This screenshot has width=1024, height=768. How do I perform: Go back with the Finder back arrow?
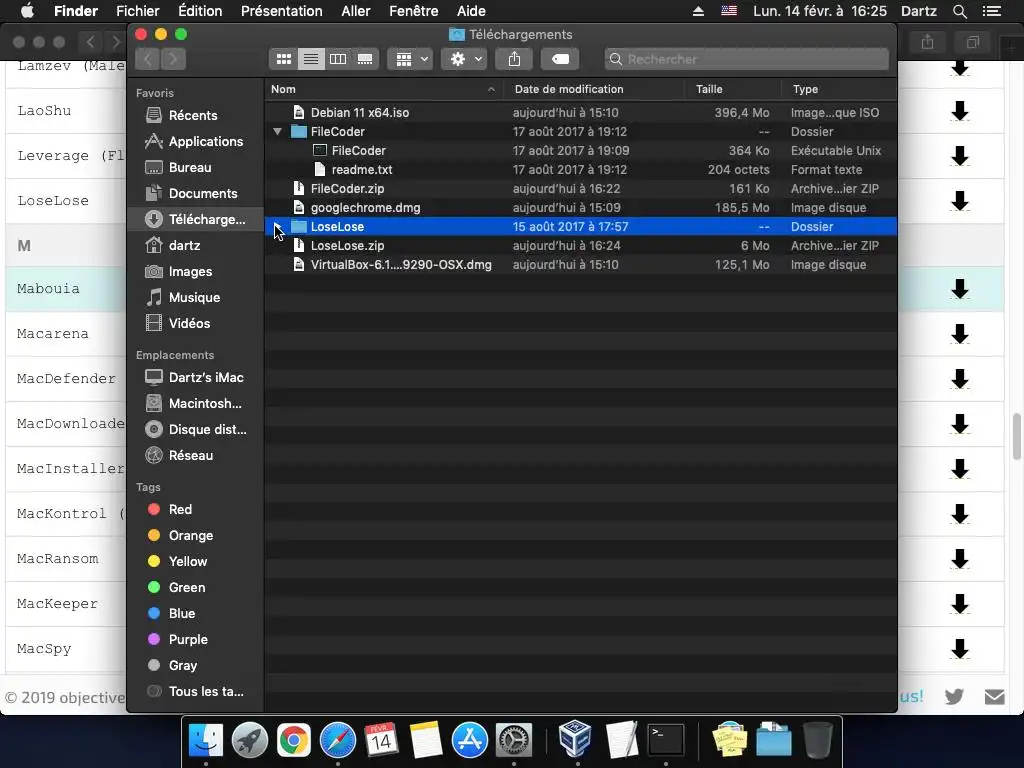click(148, 59)
